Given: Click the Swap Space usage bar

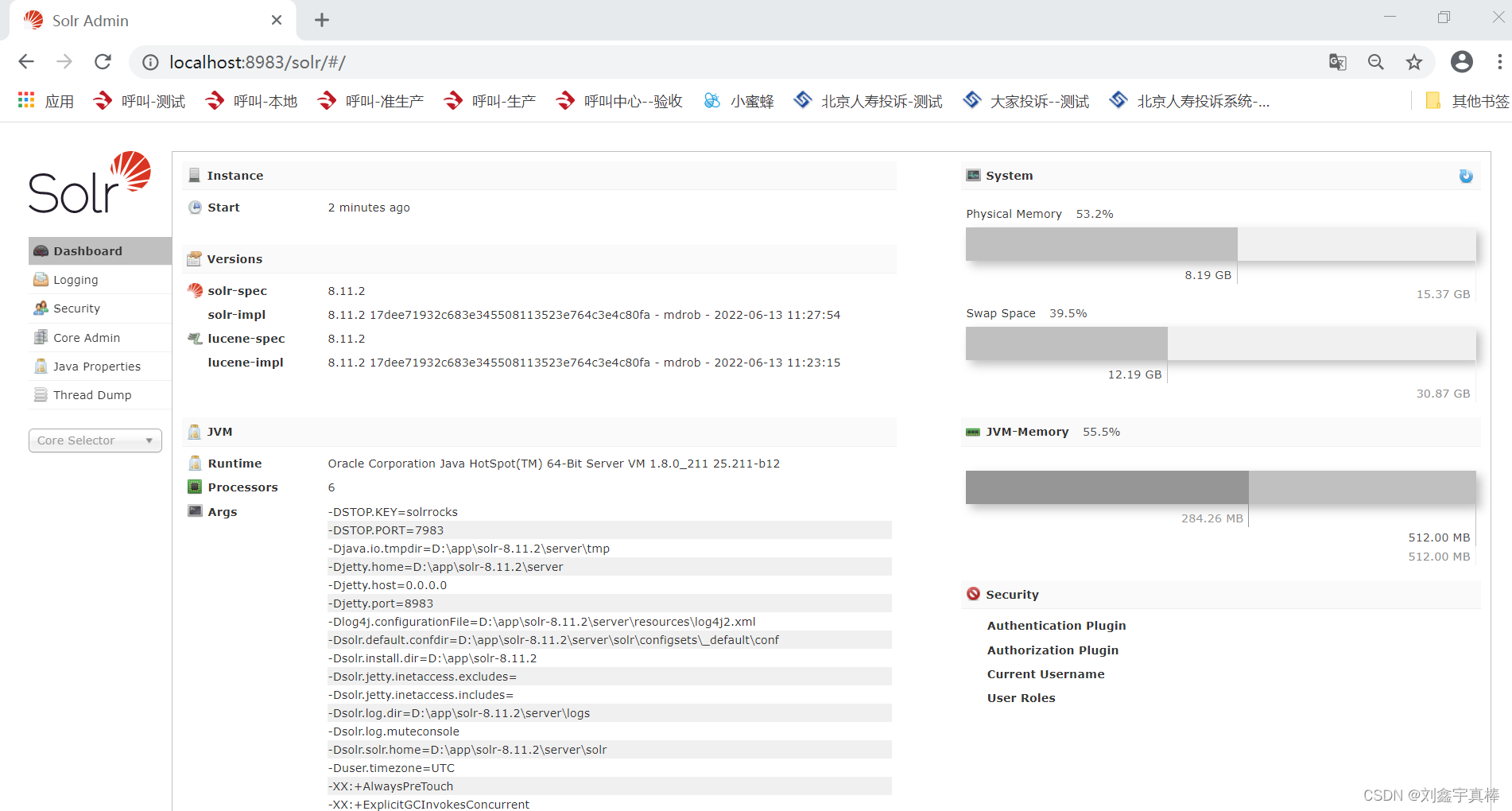Looking at the screenshot, I should click(1220, 343).
